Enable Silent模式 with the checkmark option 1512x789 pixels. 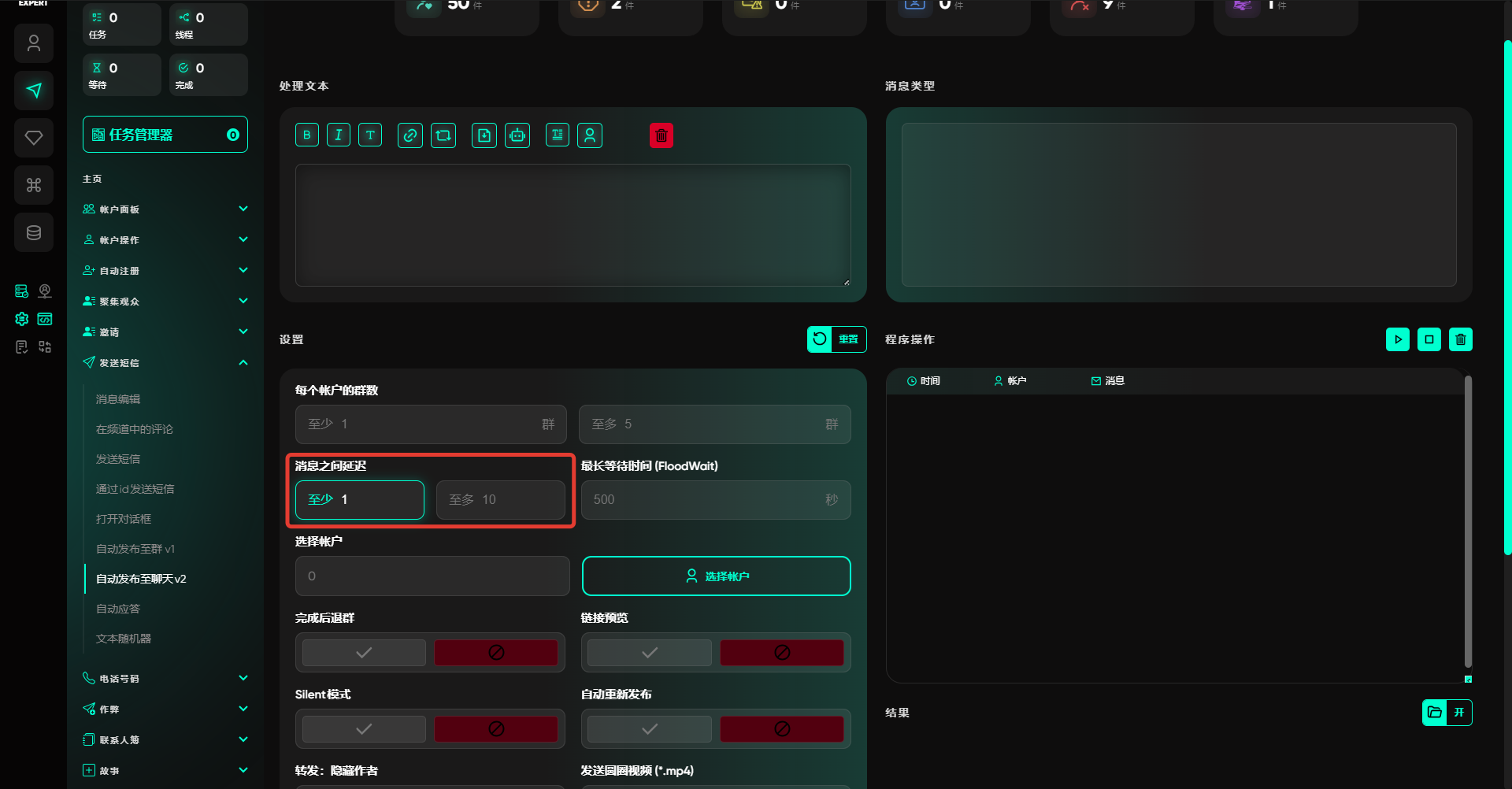(364, 729)
